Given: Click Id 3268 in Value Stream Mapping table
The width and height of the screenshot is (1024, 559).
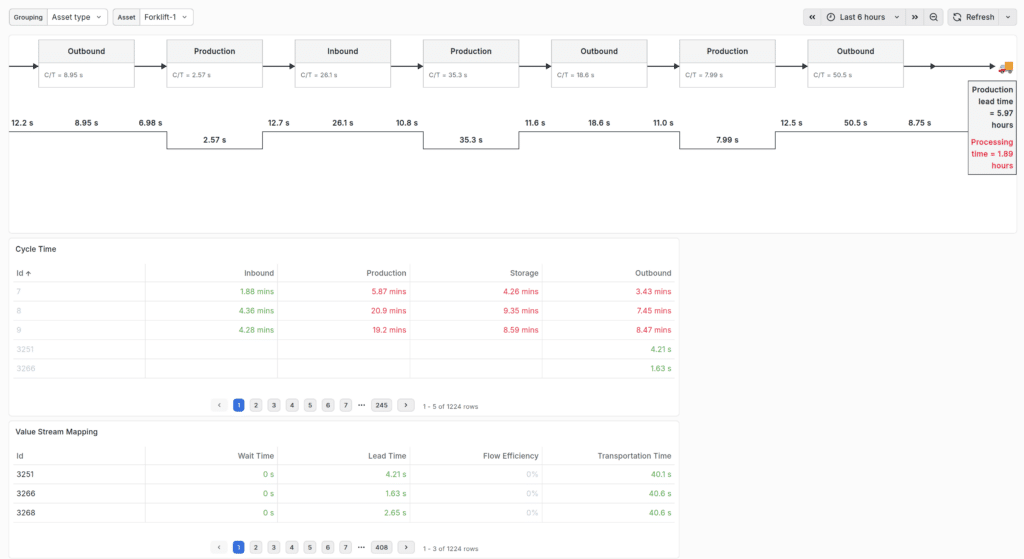Looking at the screenshot, I should [x=25, y=513].
